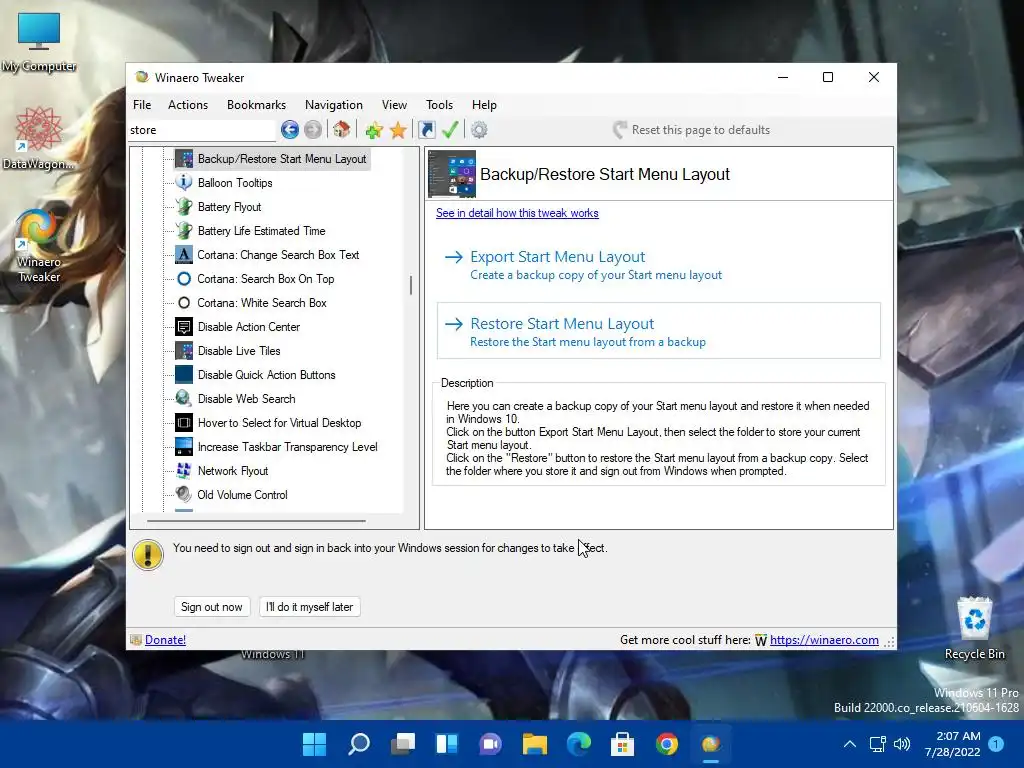
Task: Open the notification badge in taskbar corner
Action: [x=997, y=744]
